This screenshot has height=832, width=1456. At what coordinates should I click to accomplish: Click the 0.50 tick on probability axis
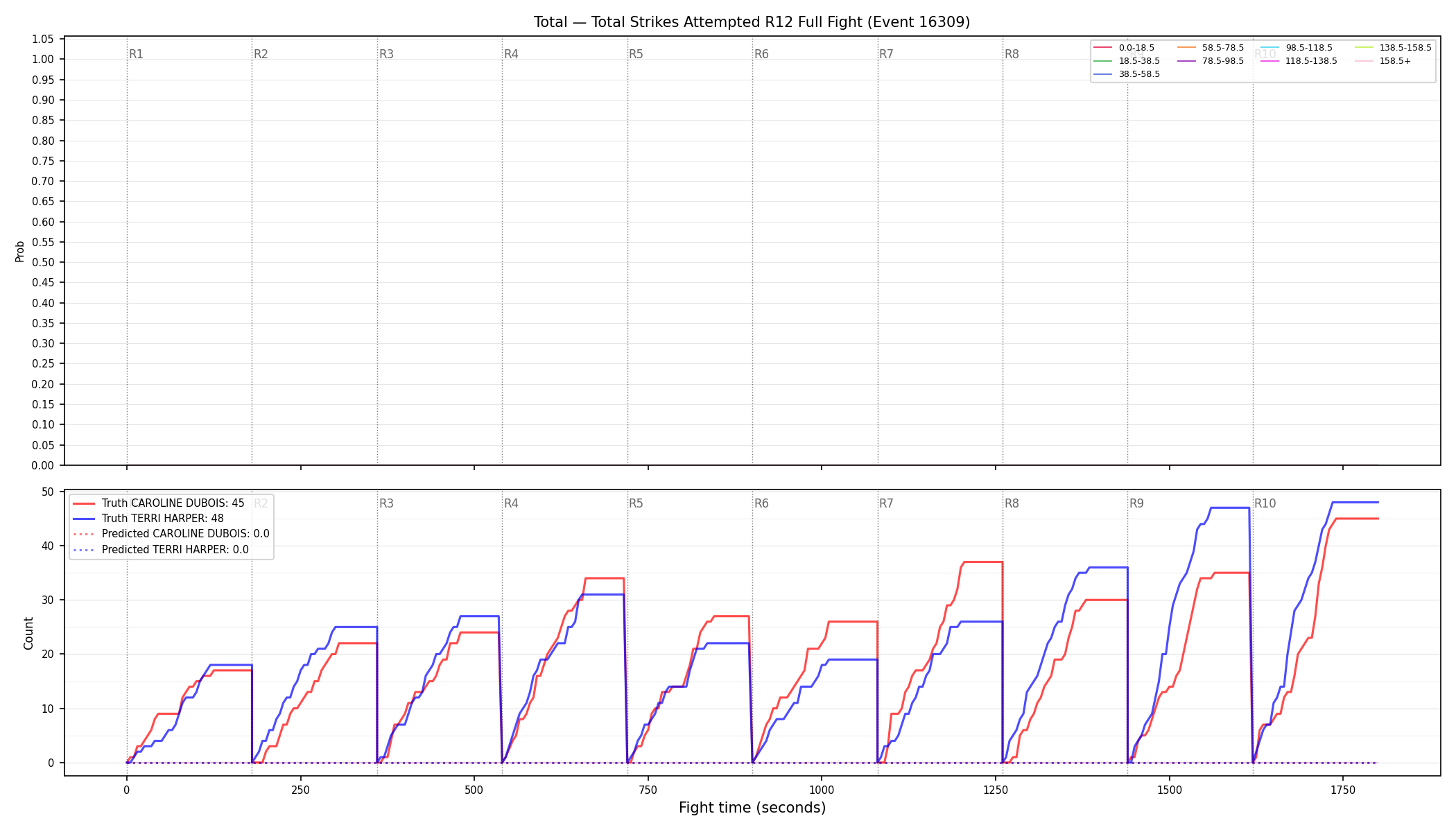tap(43, 262)
